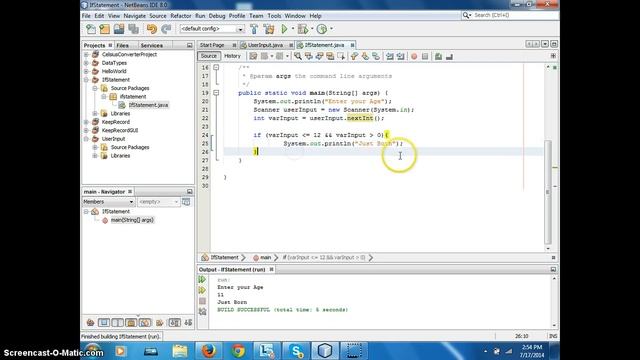Expand the CelsiusConverterProject tree node
This screenshot has height=360, width=640.
click(86, 54)
